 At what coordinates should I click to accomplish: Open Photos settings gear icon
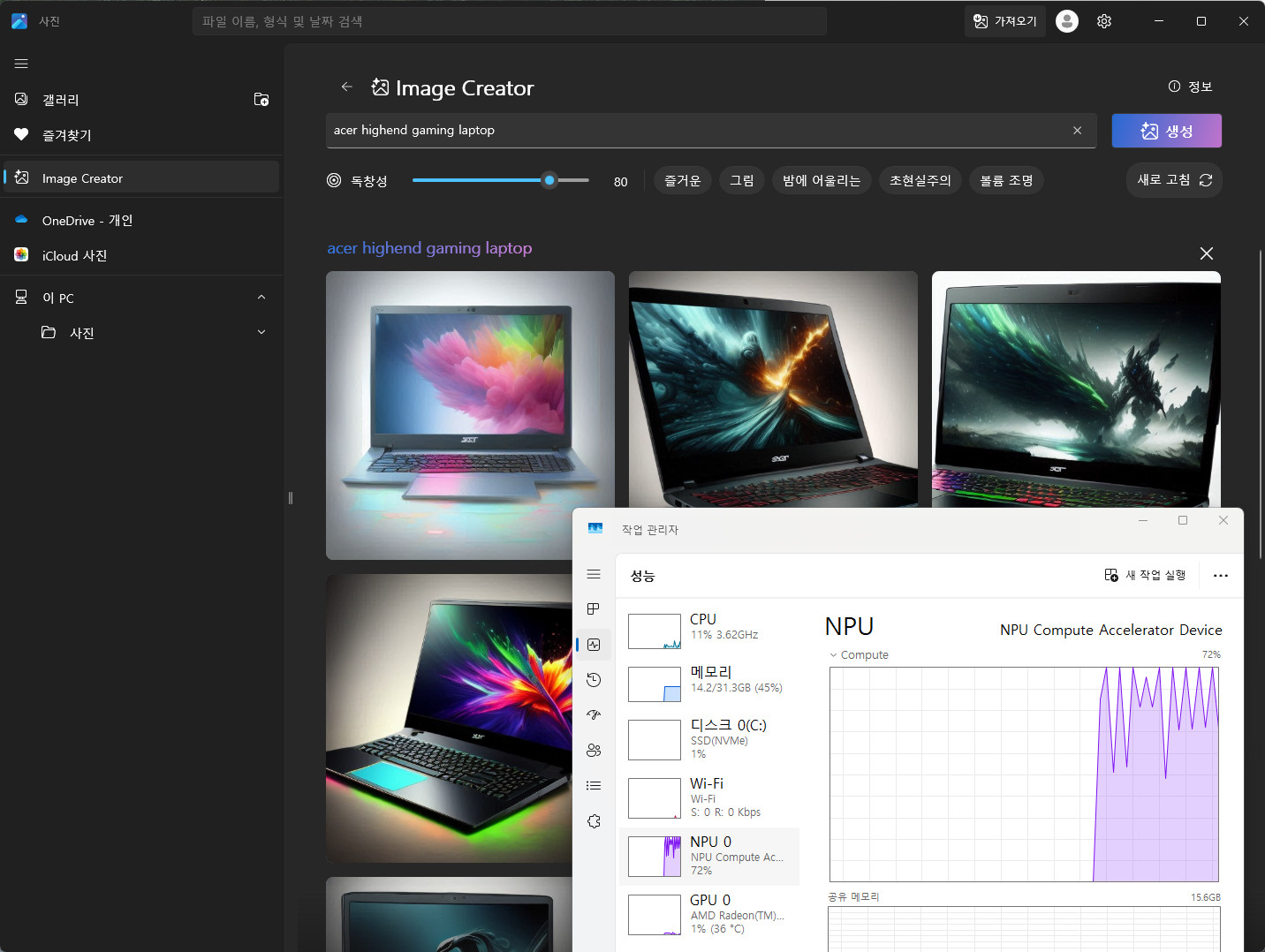(x=1104, y=21)
